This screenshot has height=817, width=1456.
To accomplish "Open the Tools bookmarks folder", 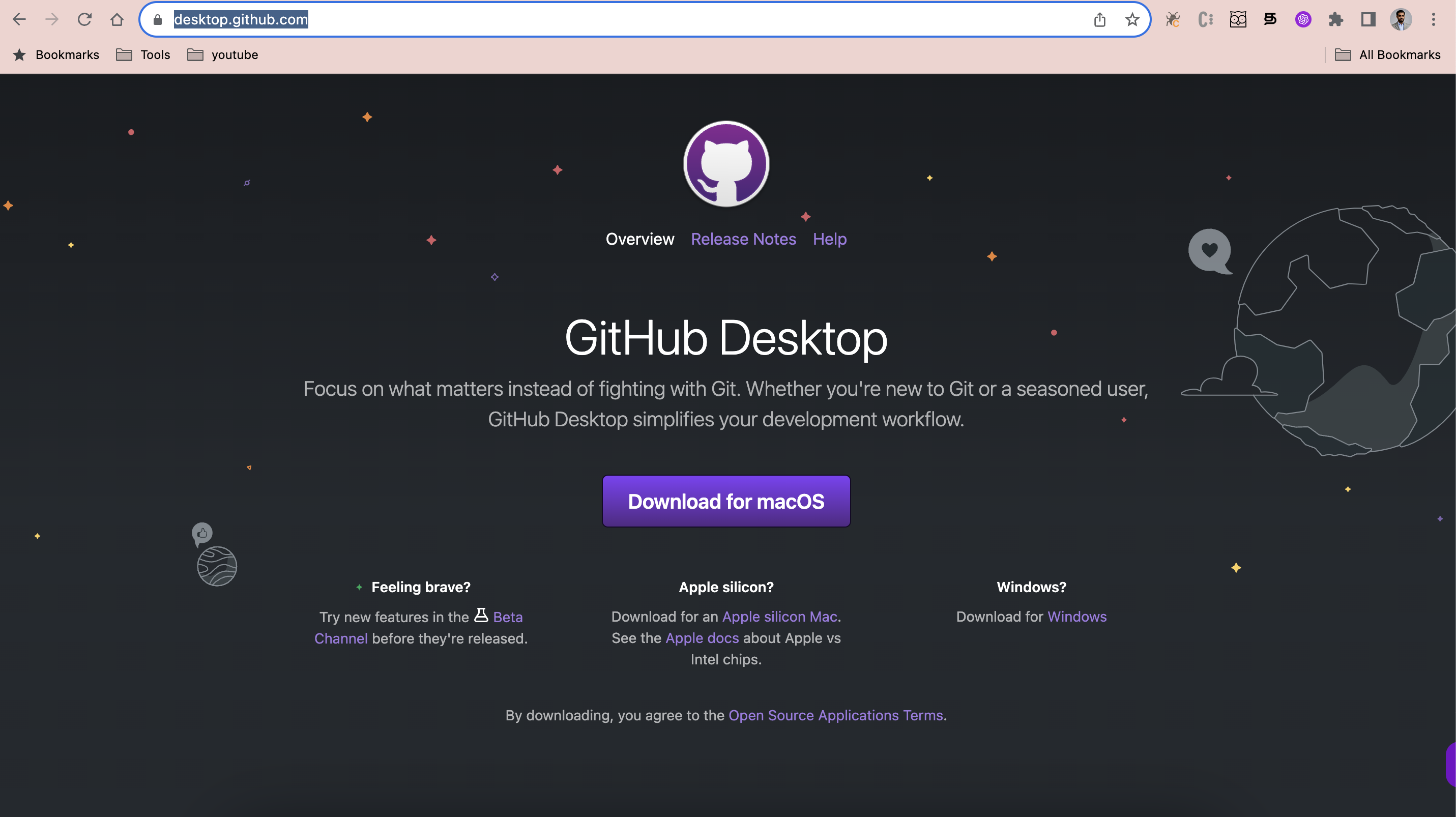I will tap(143, 55).
